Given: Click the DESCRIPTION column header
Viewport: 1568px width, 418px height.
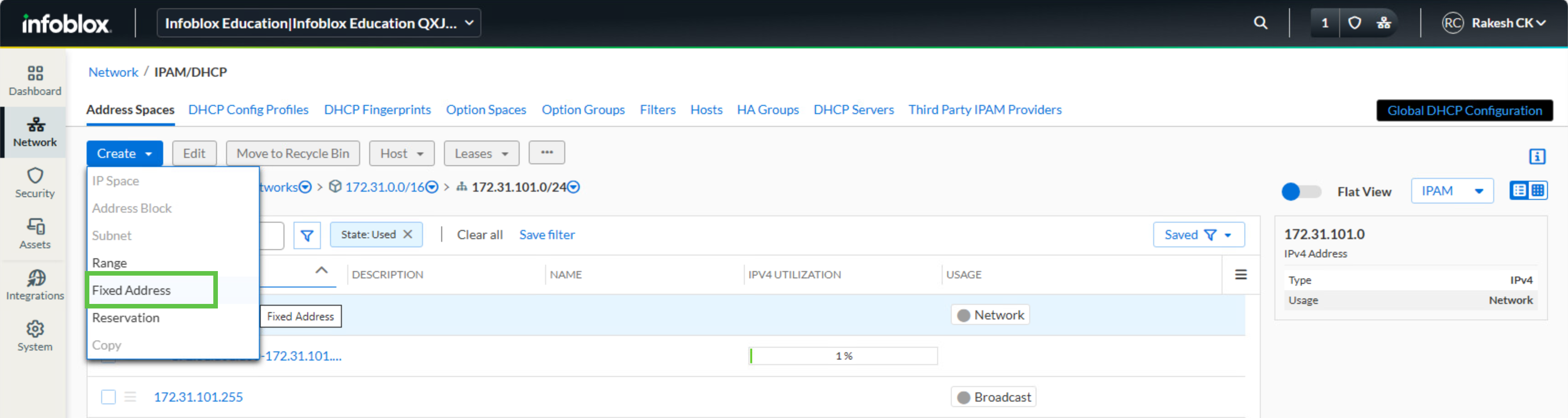Looking at the screenshot, I should pyautogui.click(x=387, y=275).
